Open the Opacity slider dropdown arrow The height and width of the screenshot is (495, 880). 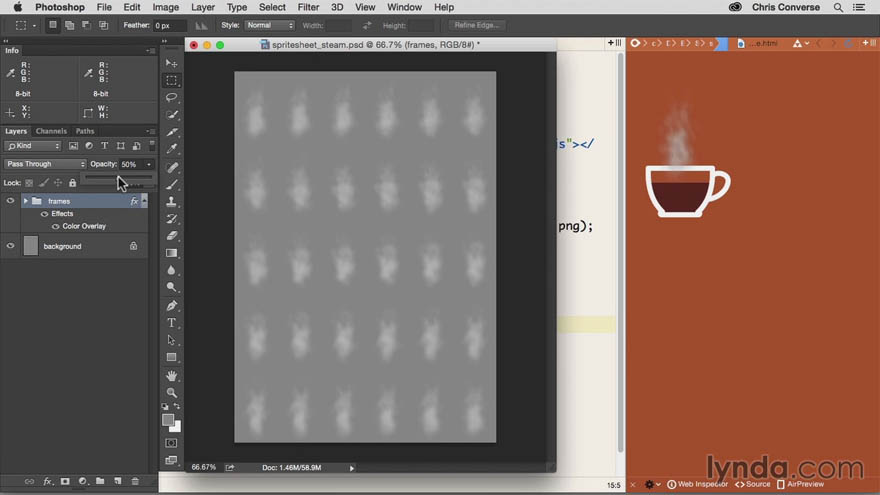coord(149,164)
